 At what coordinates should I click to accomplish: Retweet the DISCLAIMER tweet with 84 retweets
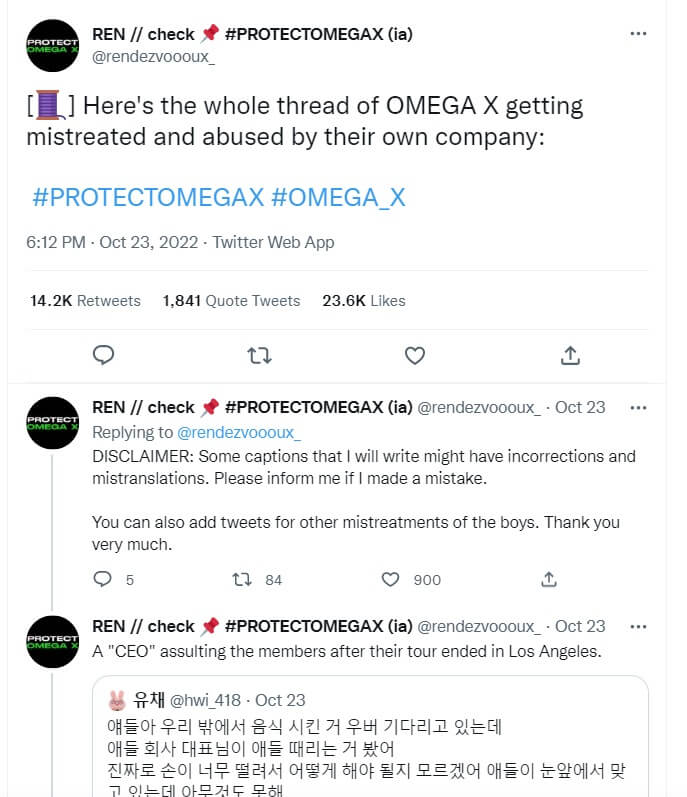242,579
